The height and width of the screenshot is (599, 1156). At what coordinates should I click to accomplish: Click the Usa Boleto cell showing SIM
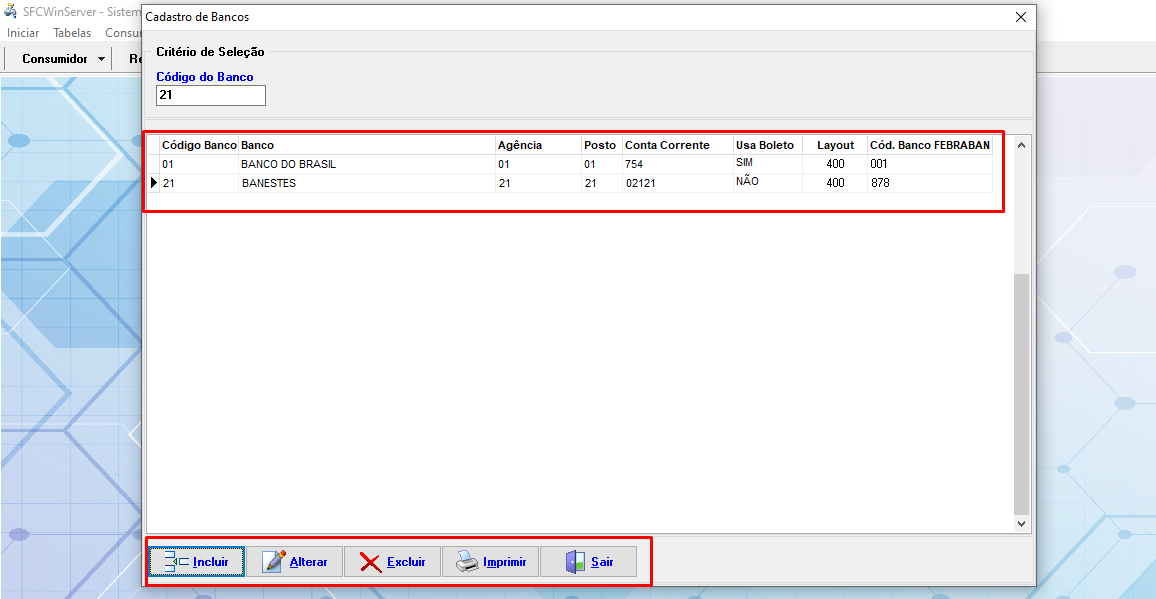tap(744, 163)
